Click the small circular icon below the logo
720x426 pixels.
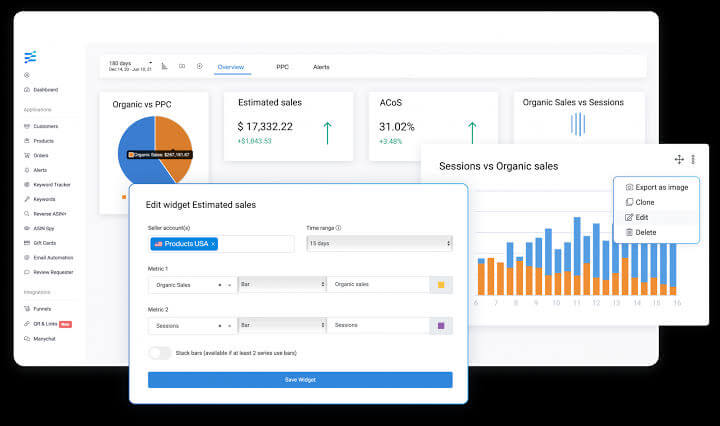27,75
